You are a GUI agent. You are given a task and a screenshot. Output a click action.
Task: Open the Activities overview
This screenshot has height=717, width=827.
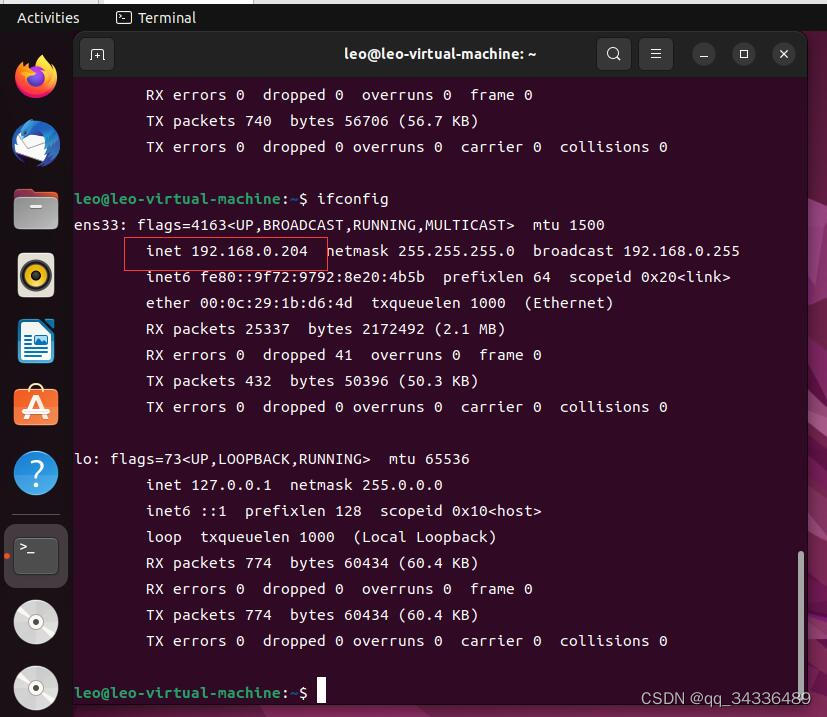coord(48,18)
